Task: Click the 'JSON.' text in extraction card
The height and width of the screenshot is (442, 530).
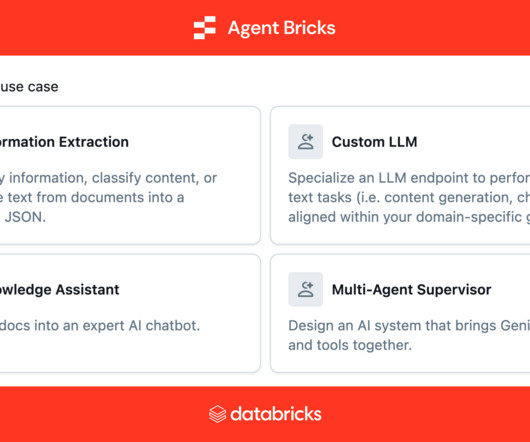Action: click(x=23, y=217)
